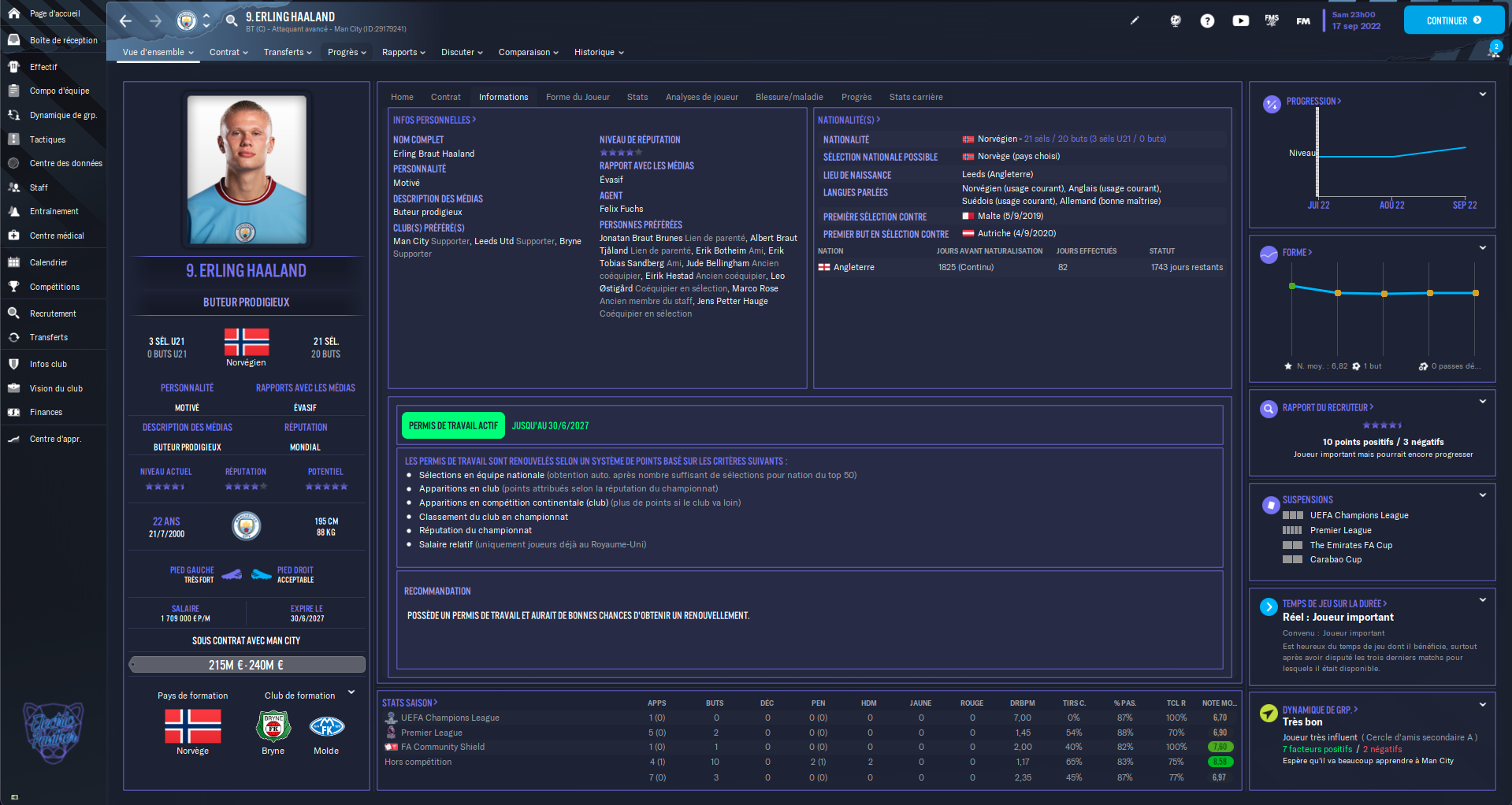The image size is (1512, 805).
Task: Switch to the Contrat tab in player panel
Action: 446,97
